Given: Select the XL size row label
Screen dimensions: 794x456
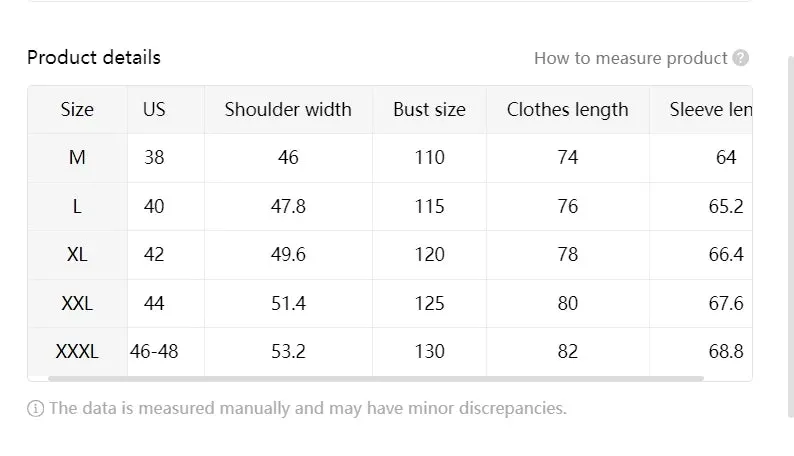Looking at the screenshot, I should [77, 255].
